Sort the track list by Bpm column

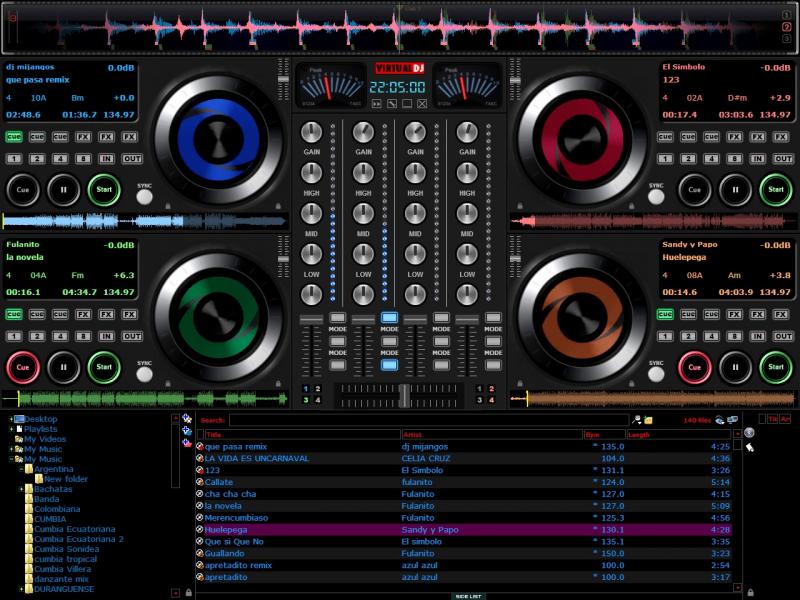point(605,435)
